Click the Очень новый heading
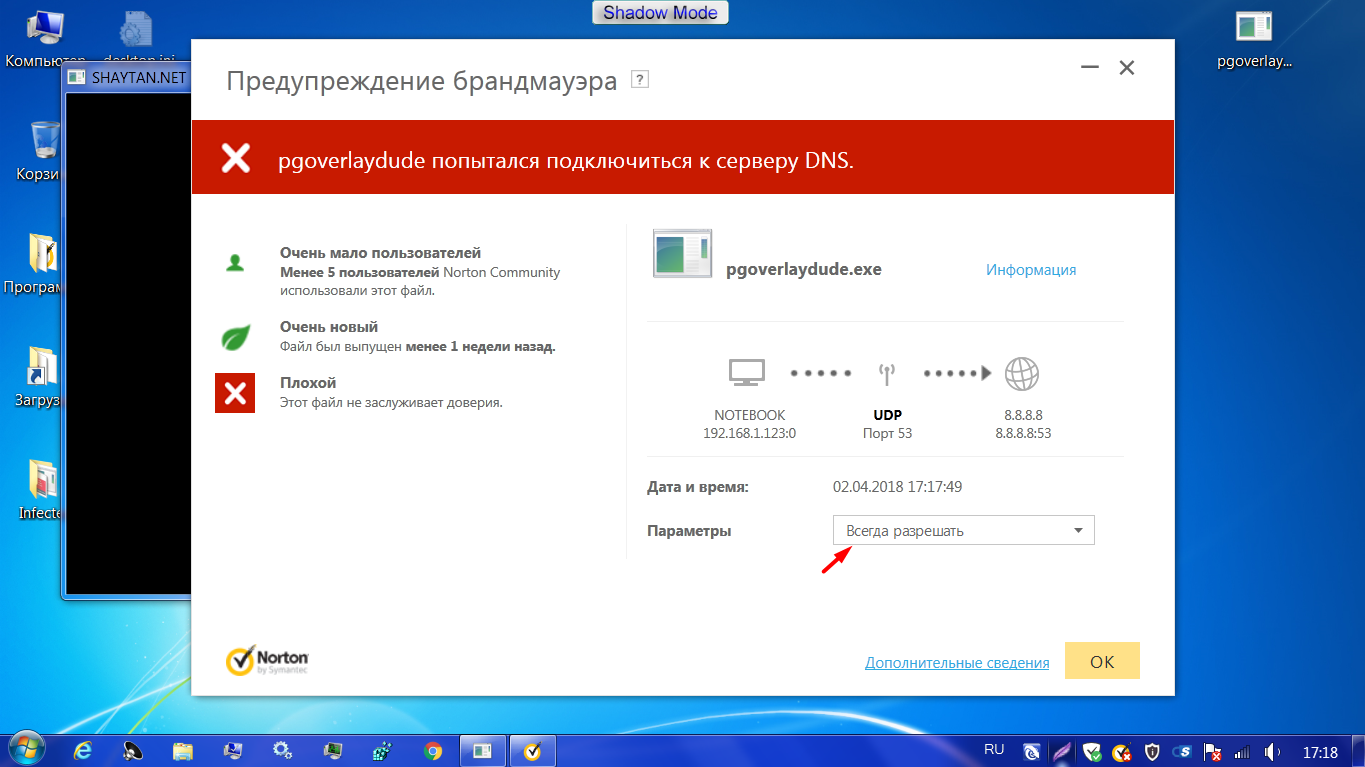 [x=329, y=328]
